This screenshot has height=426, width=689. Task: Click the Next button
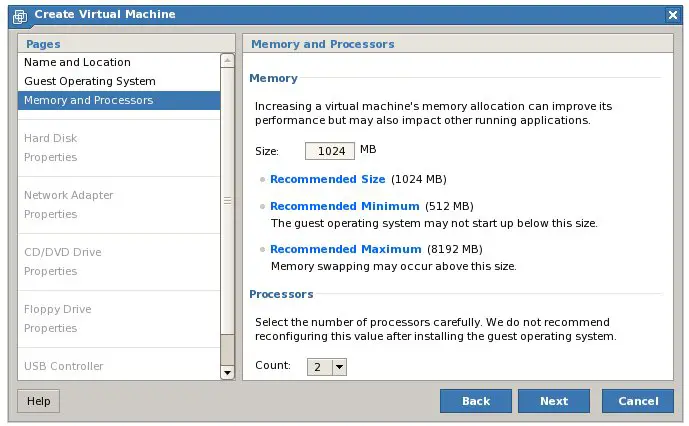point(554,401)
